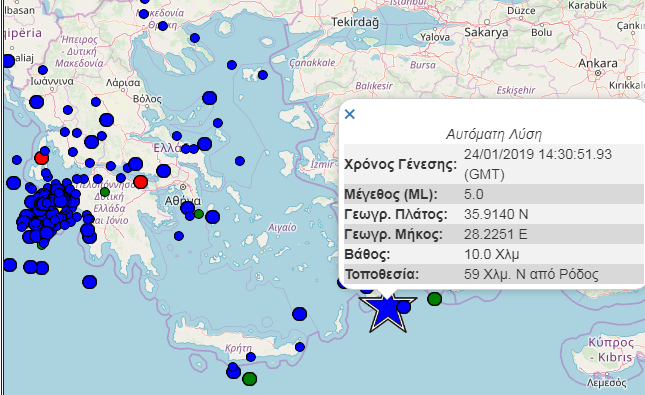Click the large blue marker below Λάρισα

click(x=107, y=120)
